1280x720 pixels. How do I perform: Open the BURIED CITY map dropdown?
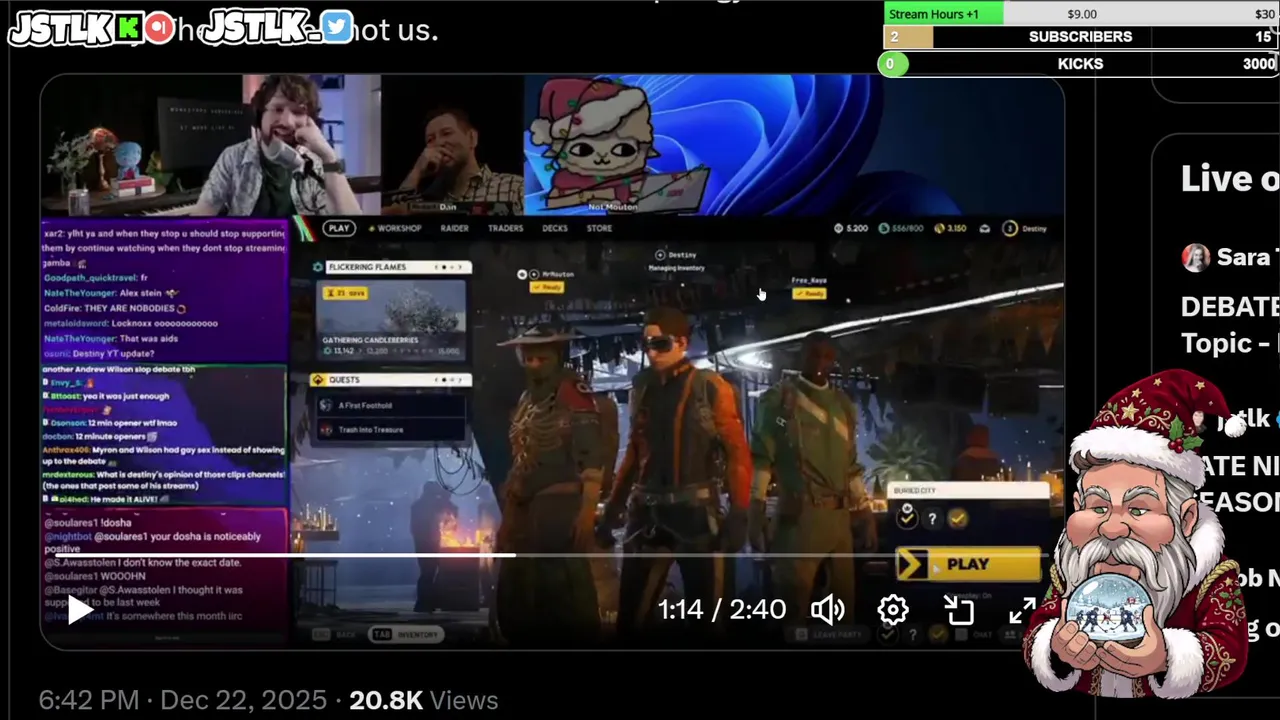[966, 491]
